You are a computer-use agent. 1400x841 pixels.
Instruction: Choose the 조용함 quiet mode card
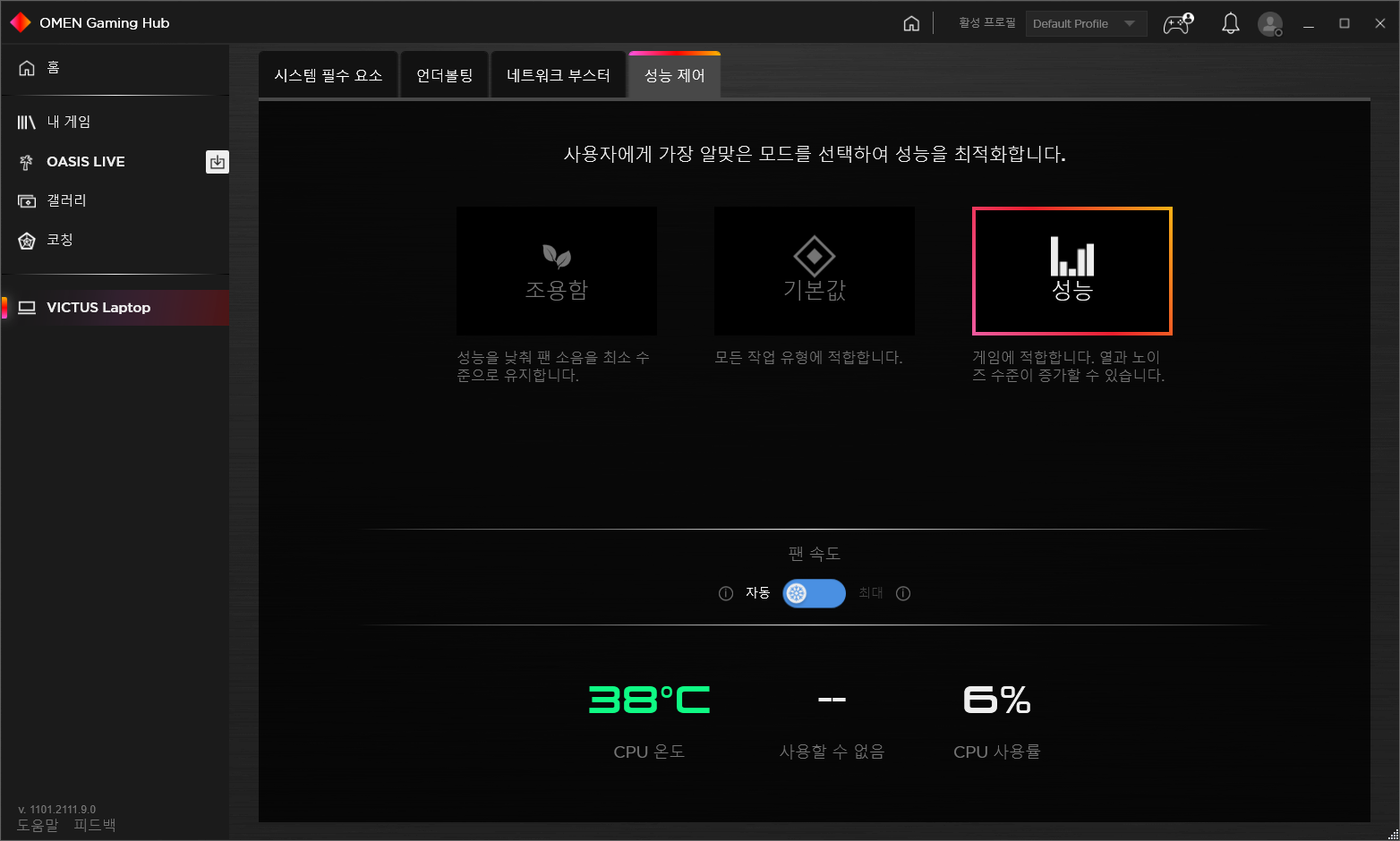[557, 271]
